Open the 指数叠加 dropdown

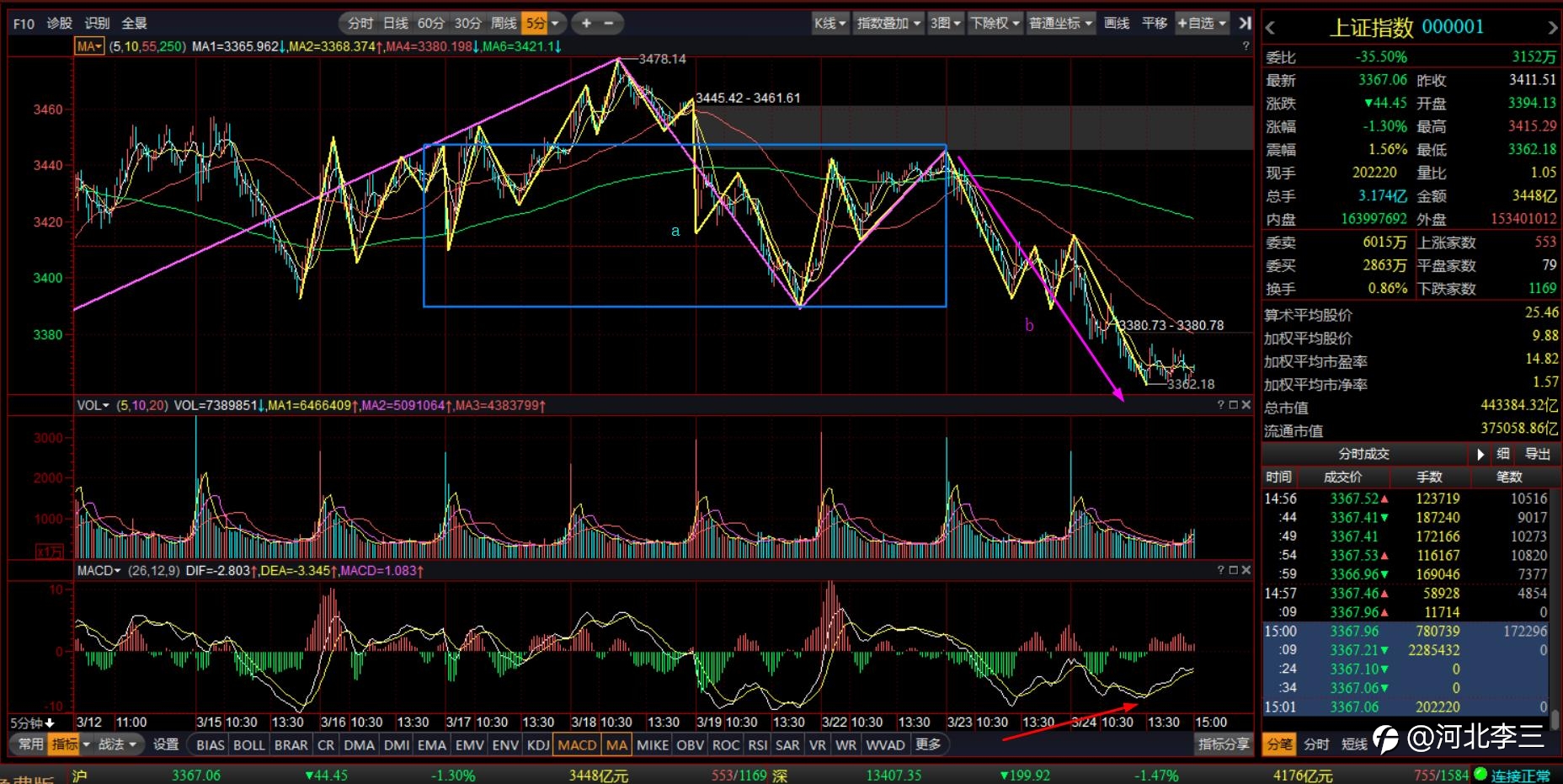click(x=888, y=24)
